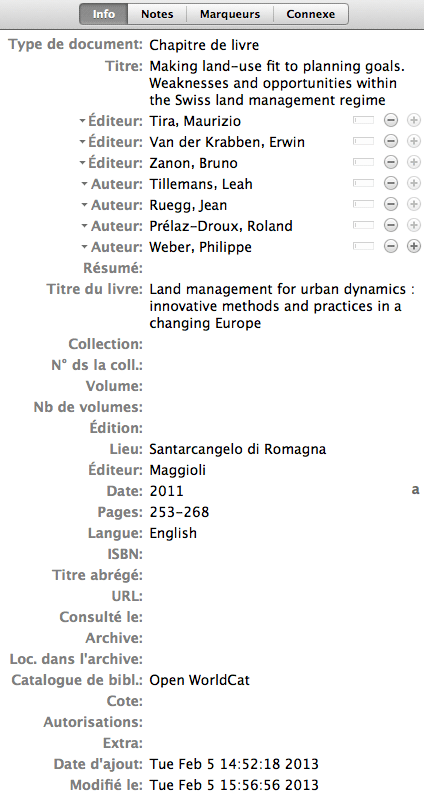The width and height of the screenshot is (424, 801).
Task: Change creator type of Tillemans, Leah
Action: point(111,184)
